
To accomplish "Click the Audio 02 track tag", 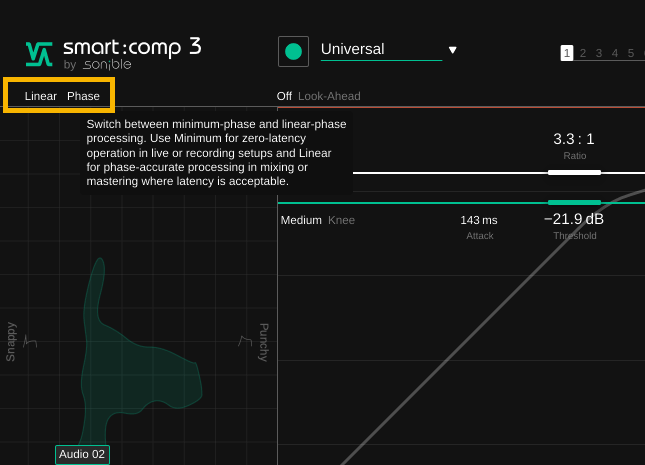I will click(x=82, y=454).
